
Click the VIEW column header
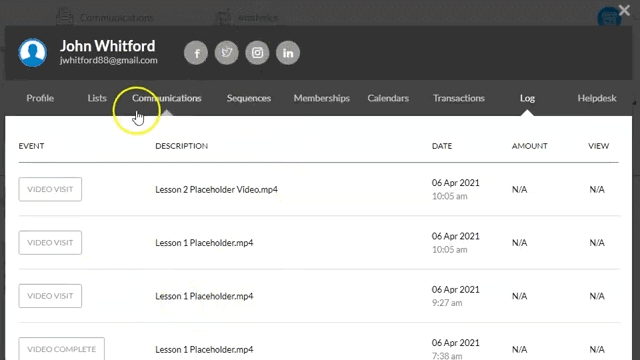click(598, 146)
